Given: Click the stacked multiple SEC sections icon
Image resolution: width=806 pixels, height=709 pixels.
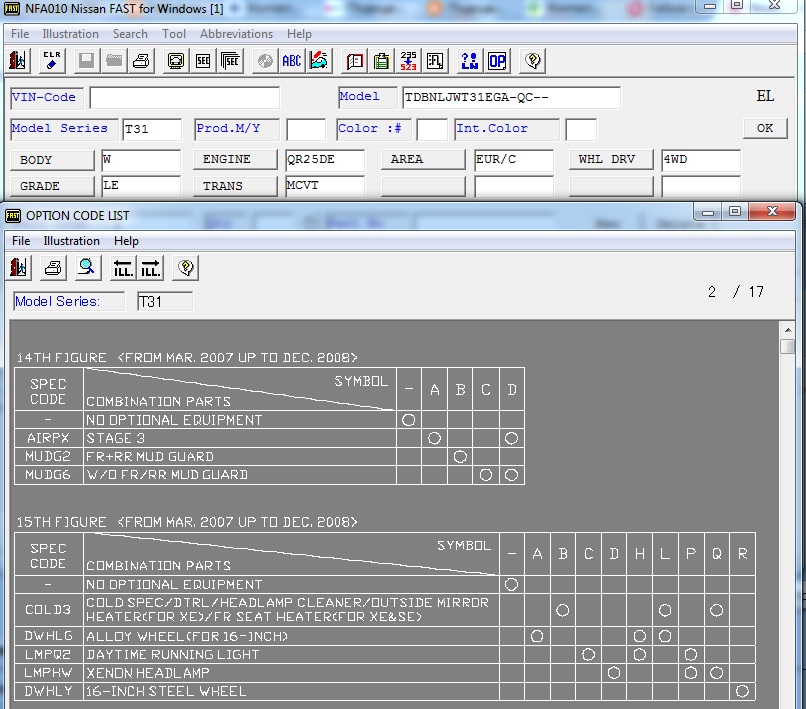Looking at the screenshot, I should [x=230, y=61].
